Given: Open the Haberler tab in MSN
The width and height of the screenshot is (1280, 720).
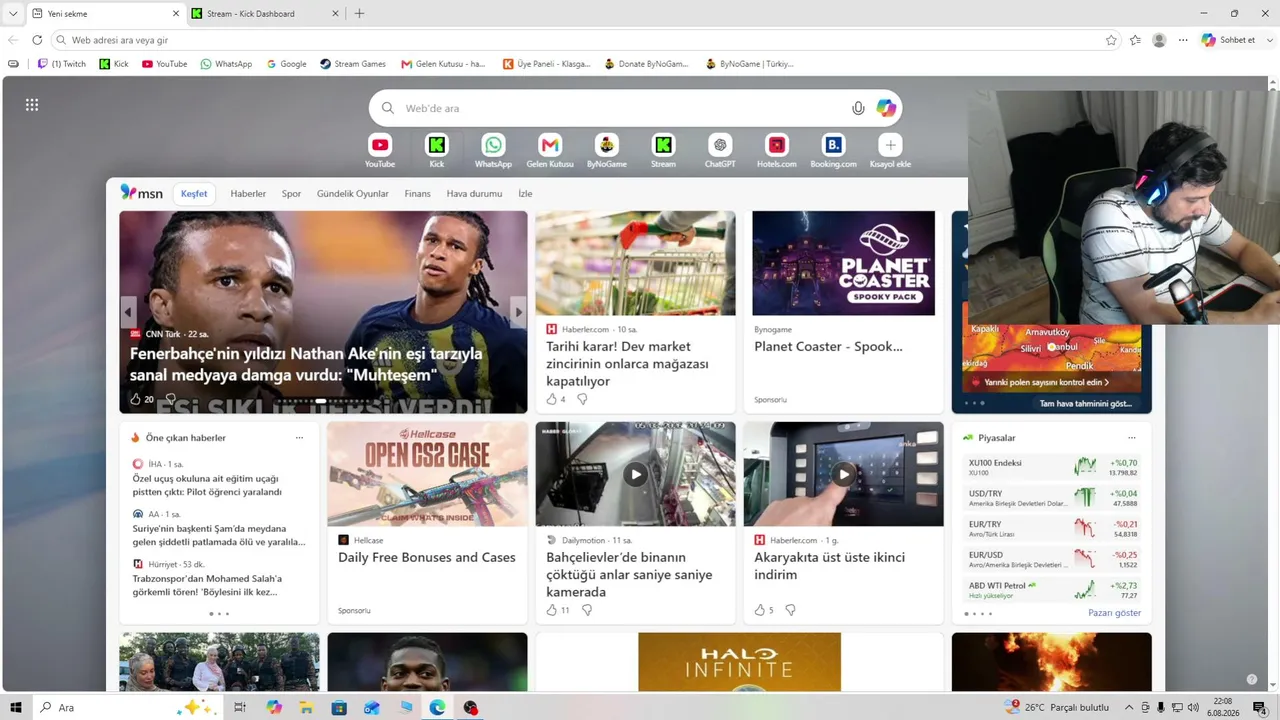Looking at the screenshot, I should pos(248,193).
